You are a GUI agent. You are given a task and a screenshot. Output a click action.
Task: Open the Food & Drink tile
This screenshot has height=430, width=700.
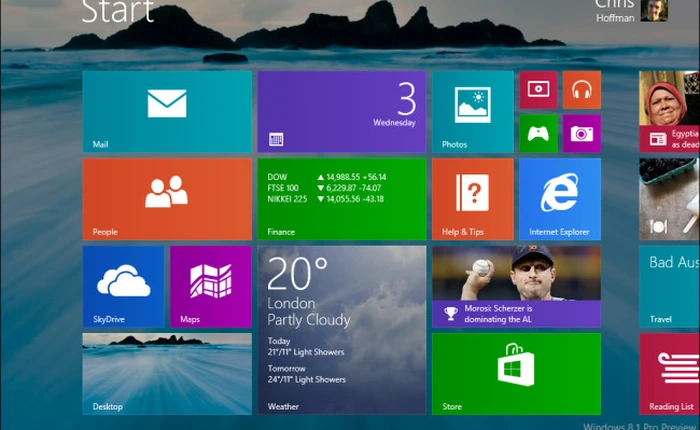[x=669, y=199]
